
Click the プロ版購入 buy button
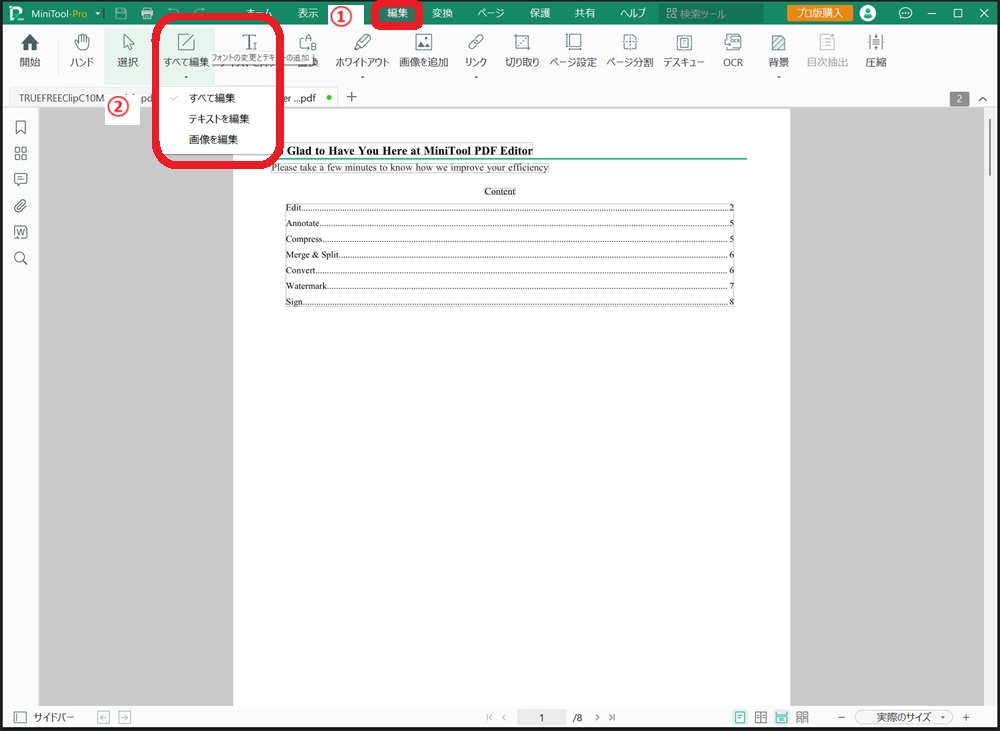820,13
